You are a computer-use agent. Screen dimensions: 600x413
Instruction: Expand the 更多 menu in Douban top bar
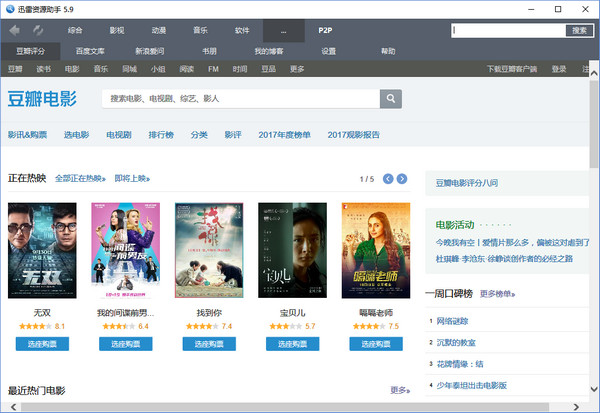coord(297,69)
